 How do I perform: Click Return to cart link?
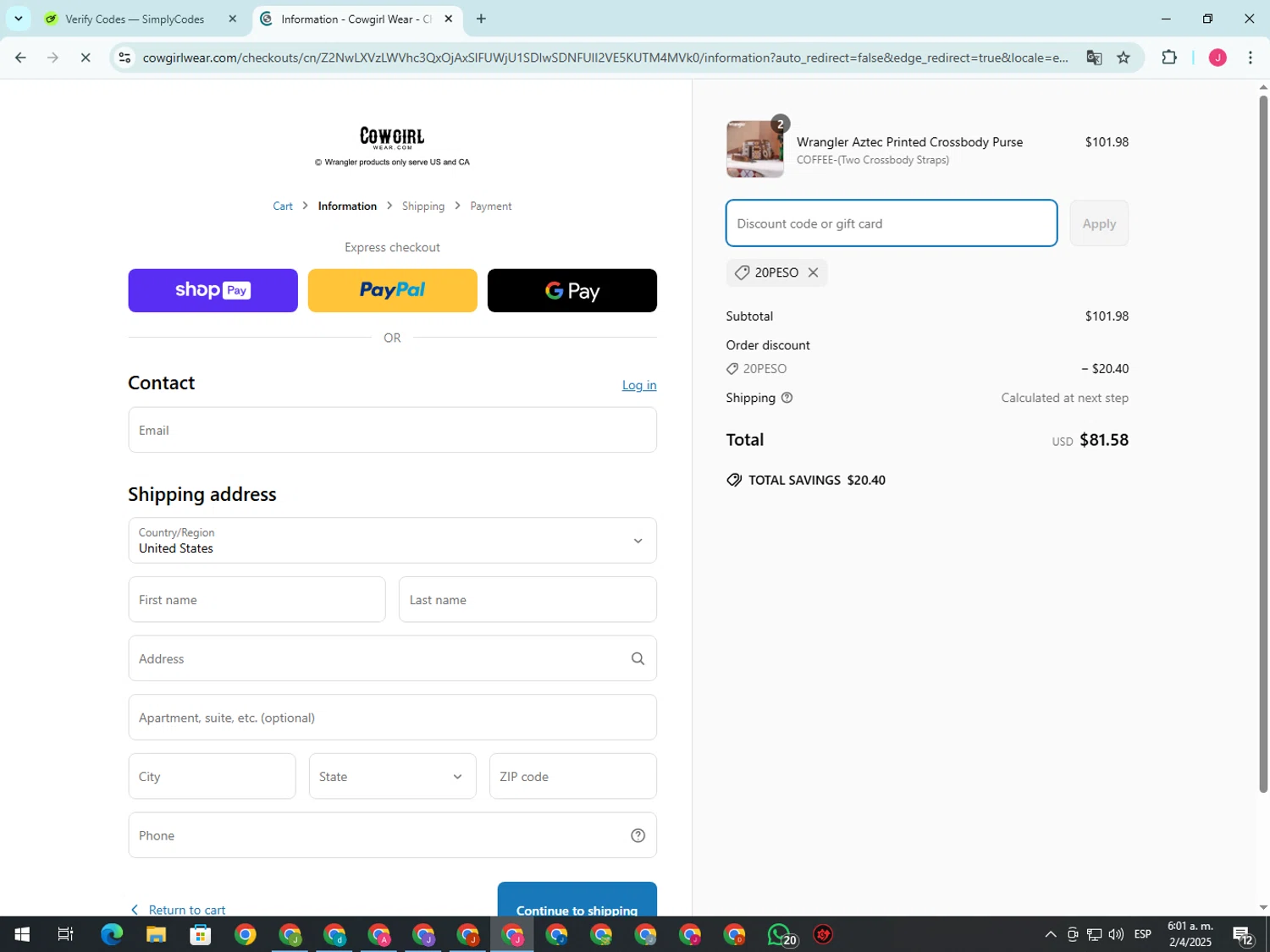point(178,910)
